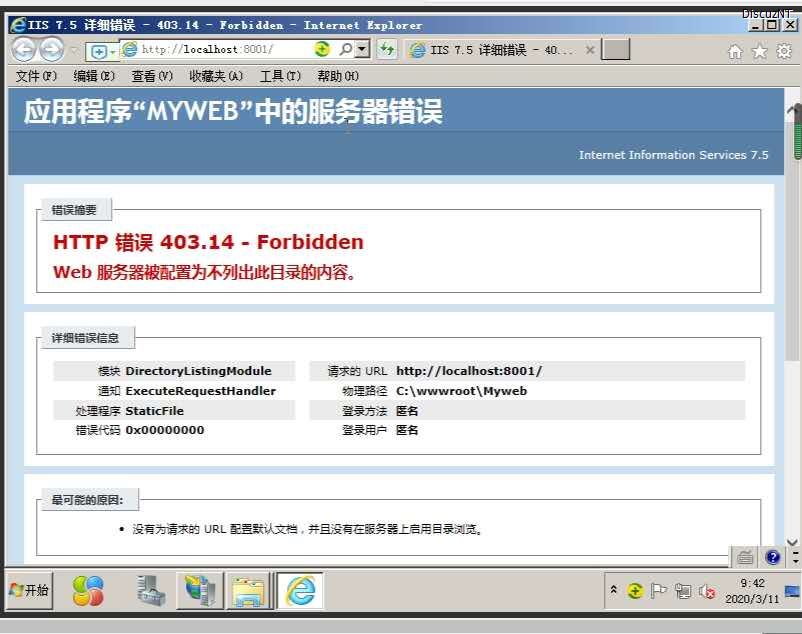Viewport: 802px width, 634px height.
Task: Click the green icon inside address bar
Action: coord(322,49)
